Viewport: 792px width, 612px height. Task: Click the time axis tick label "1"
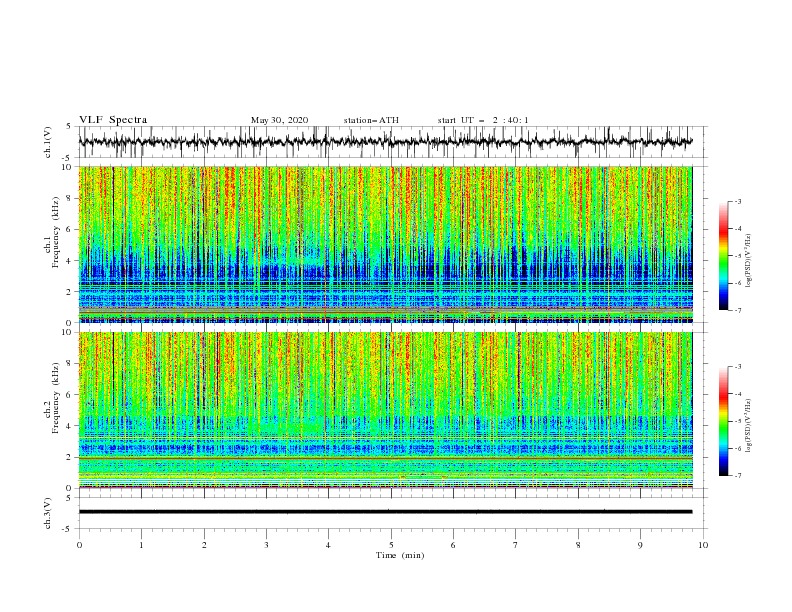(x=141, y=545)
